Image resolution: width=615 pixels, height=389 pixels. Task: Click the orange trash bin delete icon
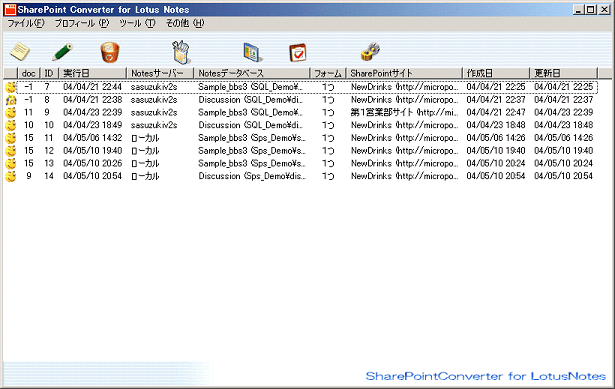click(x=110, y=53)
